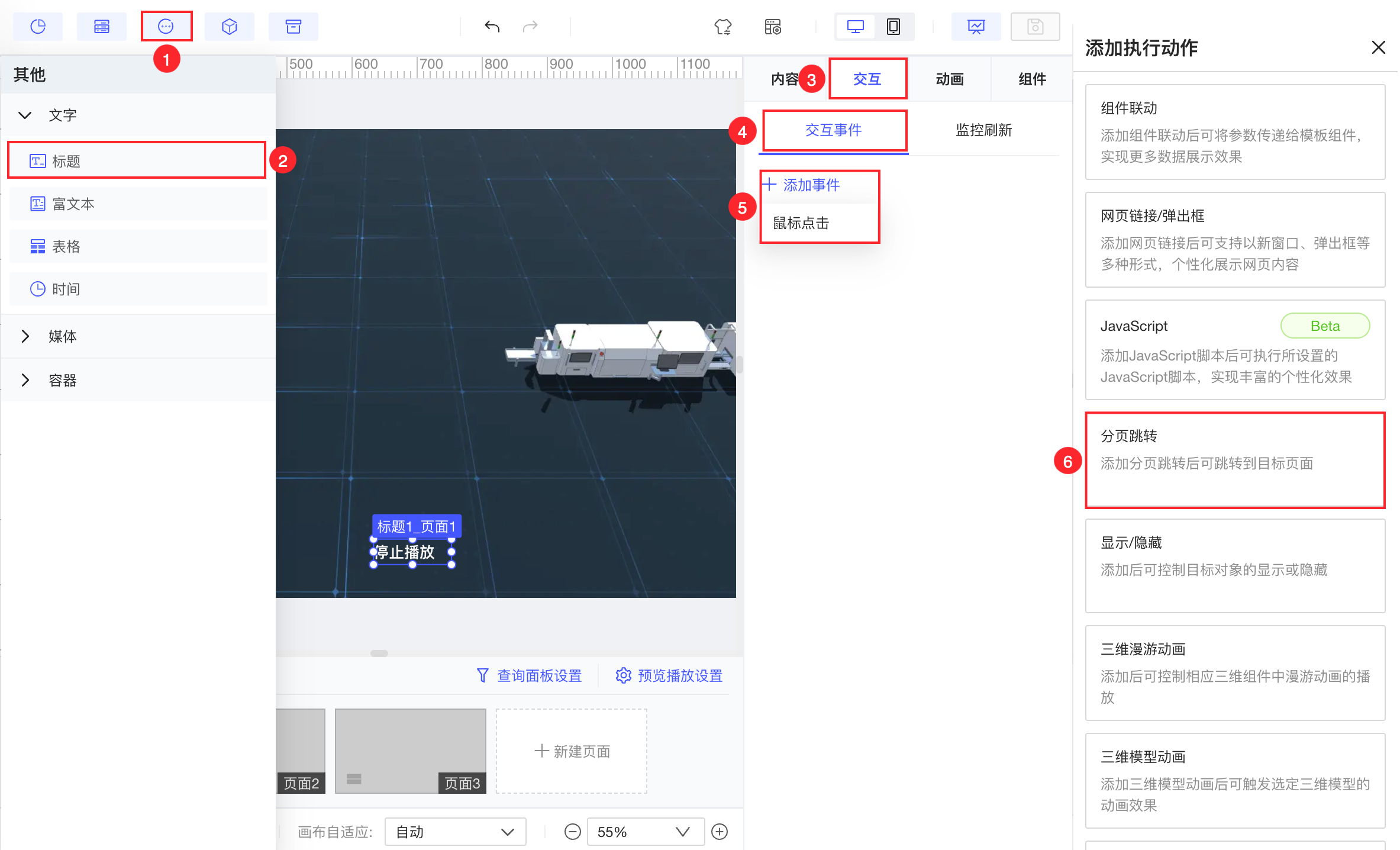Click the undo arrow icon
Screen dimensions: 1400x850
pos(492,27)
